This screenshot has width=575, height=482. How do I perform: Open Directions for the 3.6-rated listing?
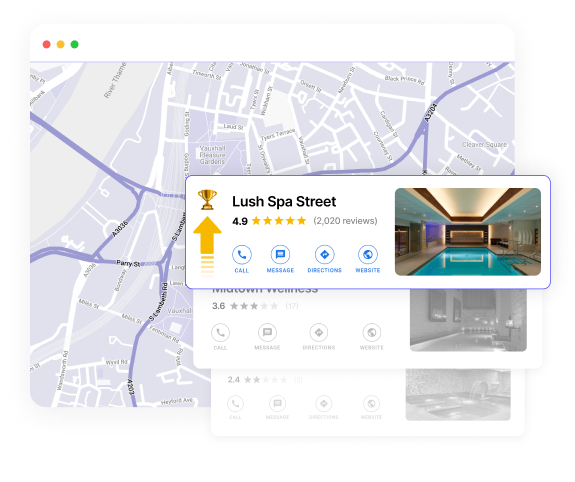(319, 333)
